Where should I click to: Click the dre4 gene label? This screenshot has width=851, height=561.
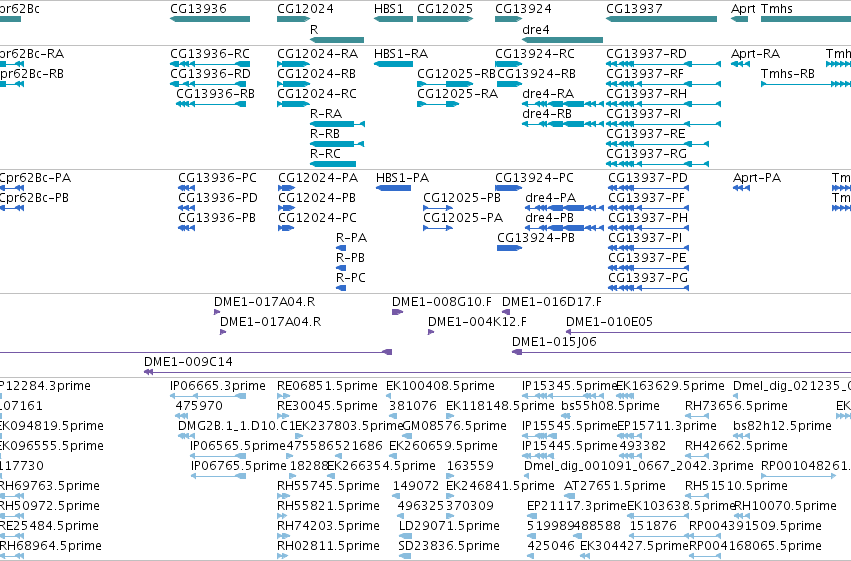(536, 29)
